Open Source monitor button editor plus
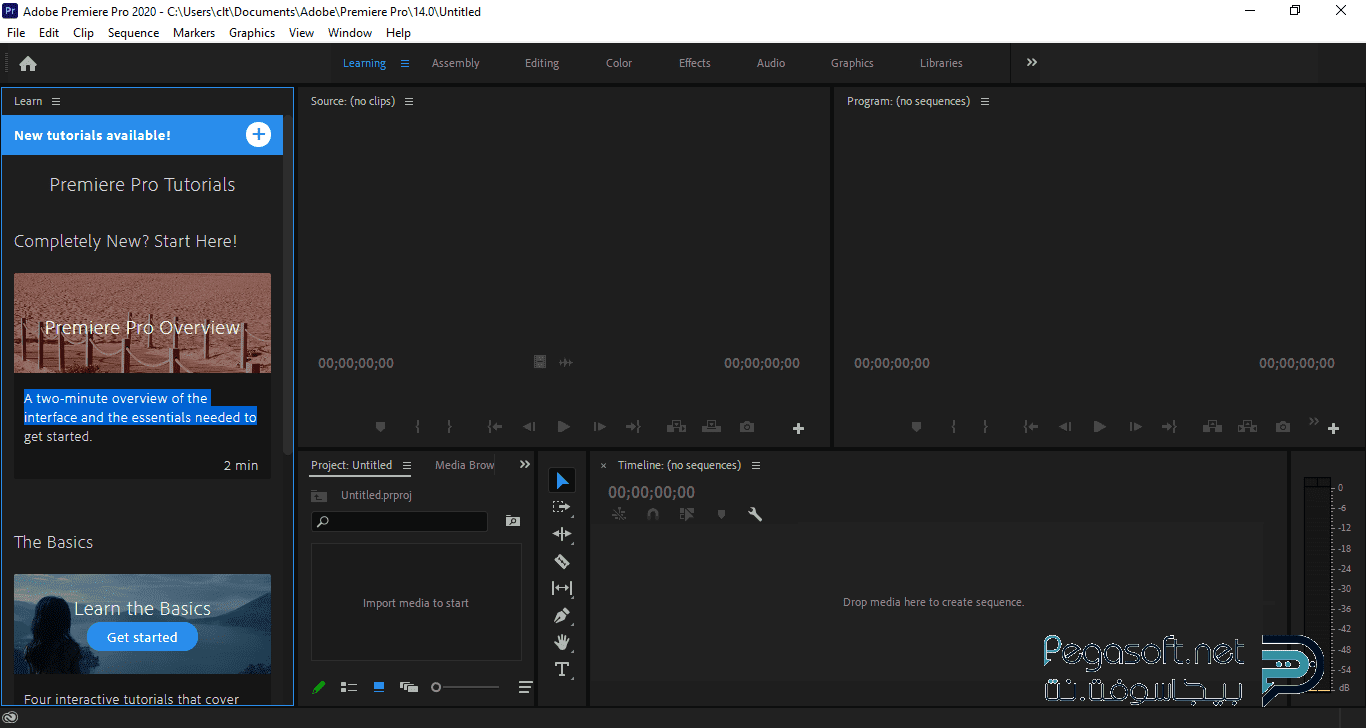 (798, 429)
